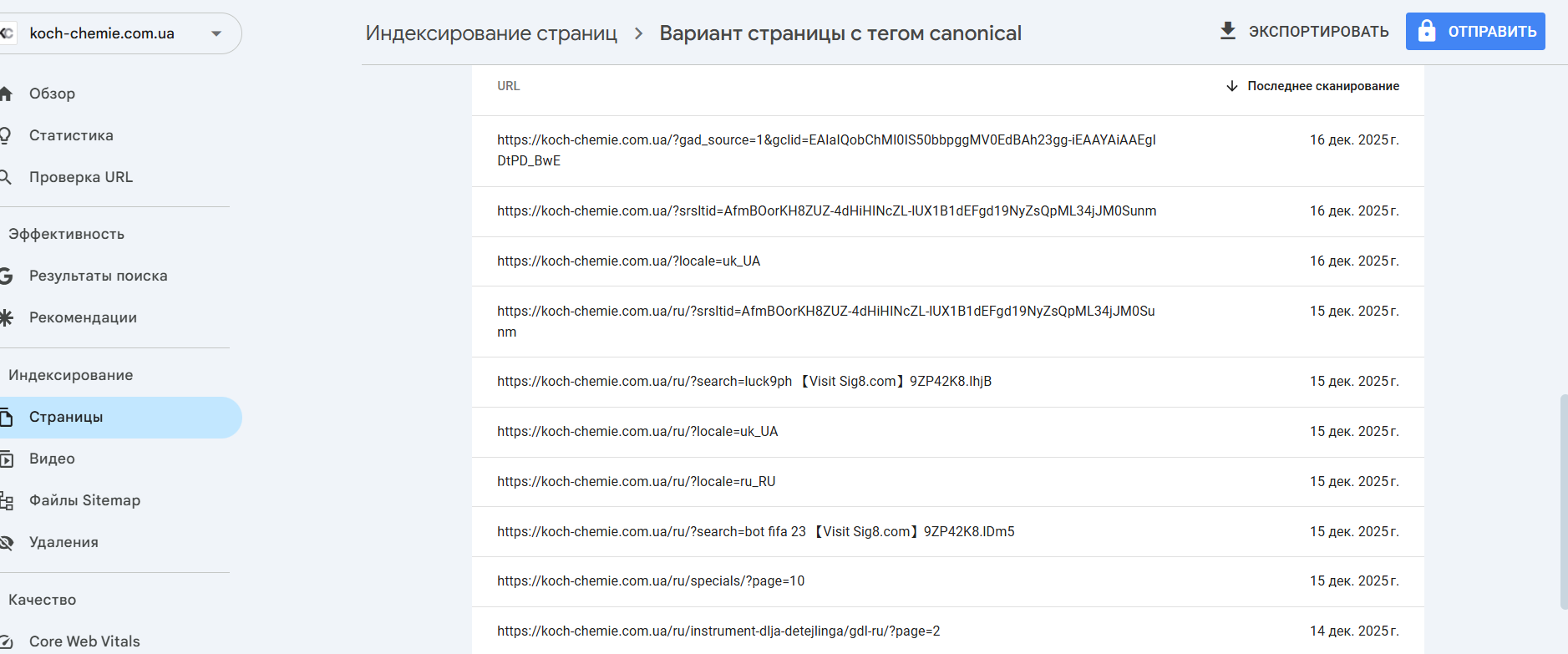Screen dimensions: 1568x654
Task: Click the date of the specials/?page=10 row
Action: pos(1354,581)
